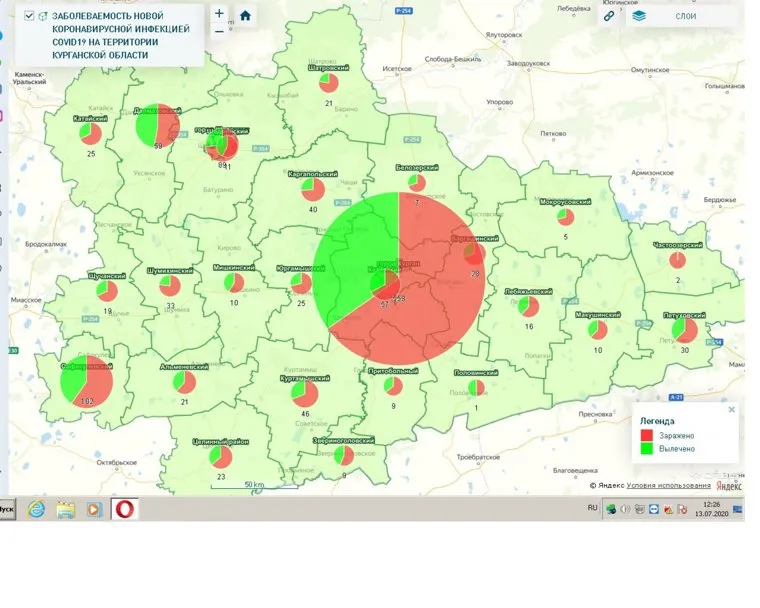Click the stacked layers icon

(x=639, y=16)
